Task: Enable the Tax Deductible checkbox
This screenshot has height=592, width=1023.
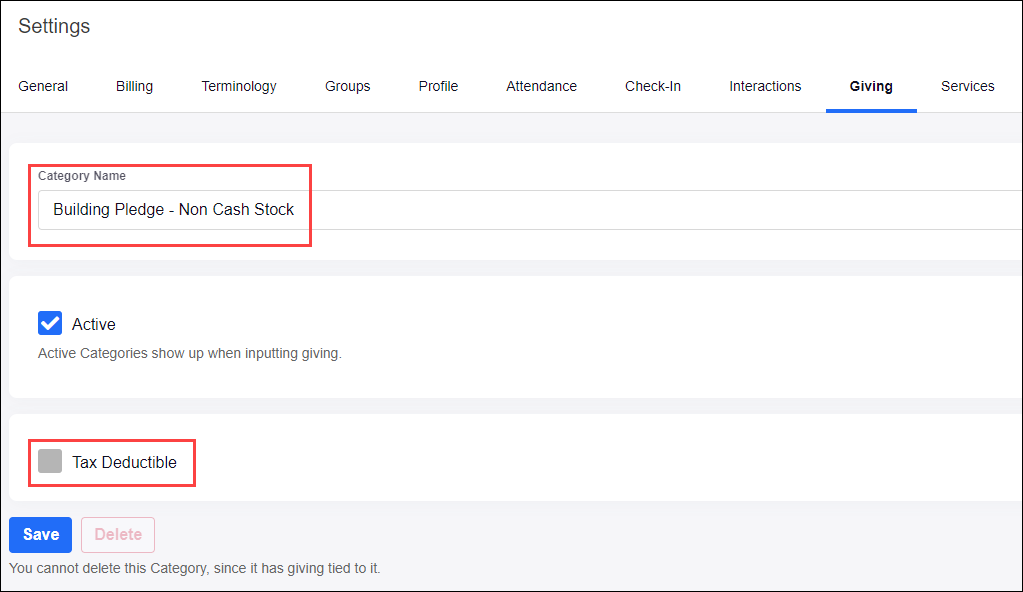Action: (x=50, y=461)
